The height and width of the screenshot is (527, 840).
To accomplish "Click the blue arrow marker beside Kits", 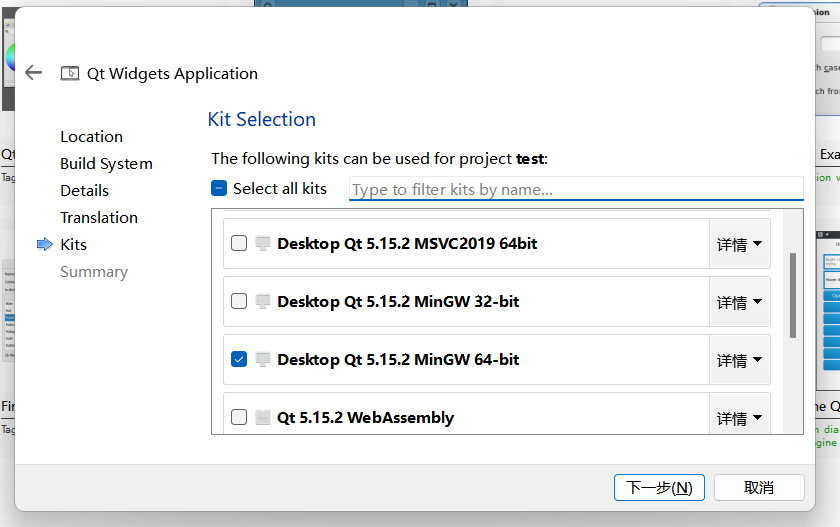I will click(x=44, y=244).
